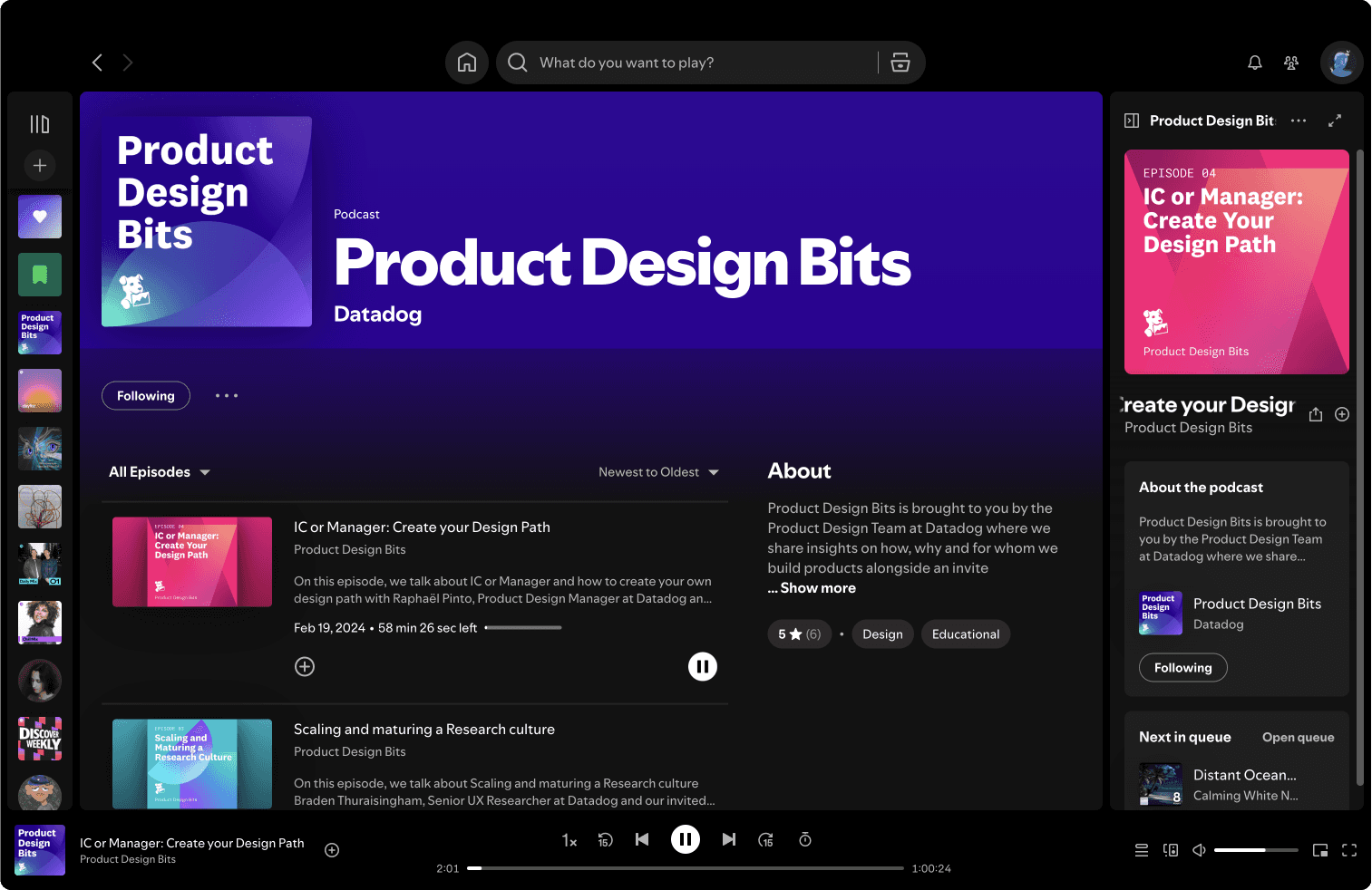The image size is (1372, 890).
Task: Open the Home page icon
Action: tap(467, 63)
